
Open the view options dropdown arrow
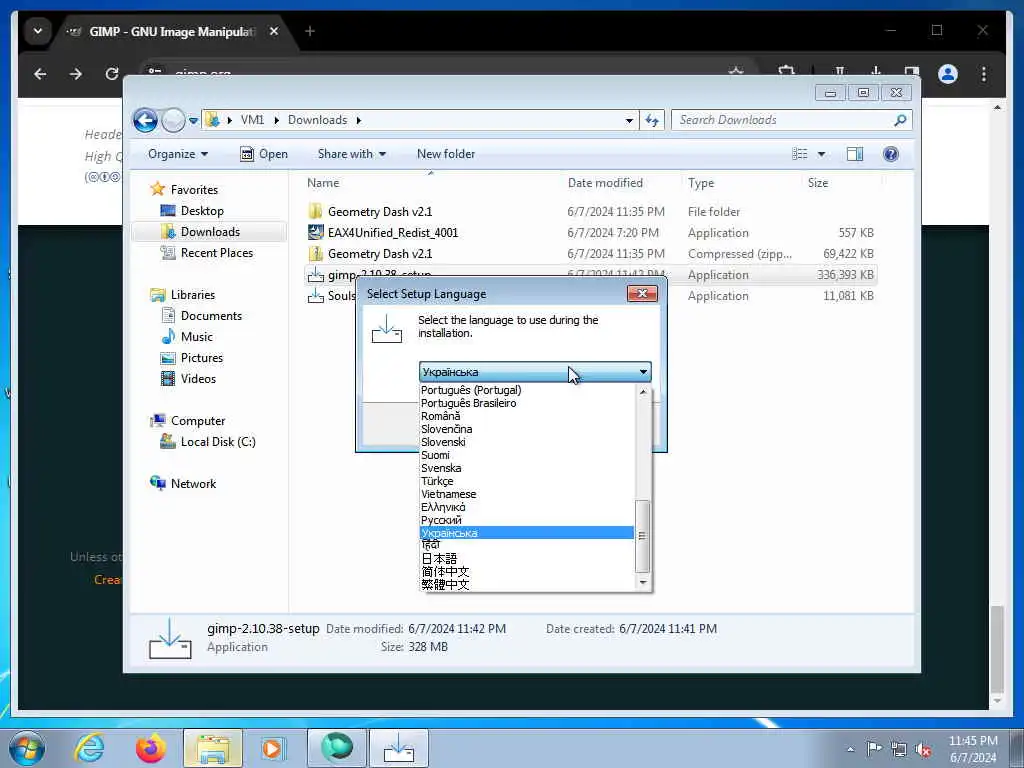coord(822,154)
